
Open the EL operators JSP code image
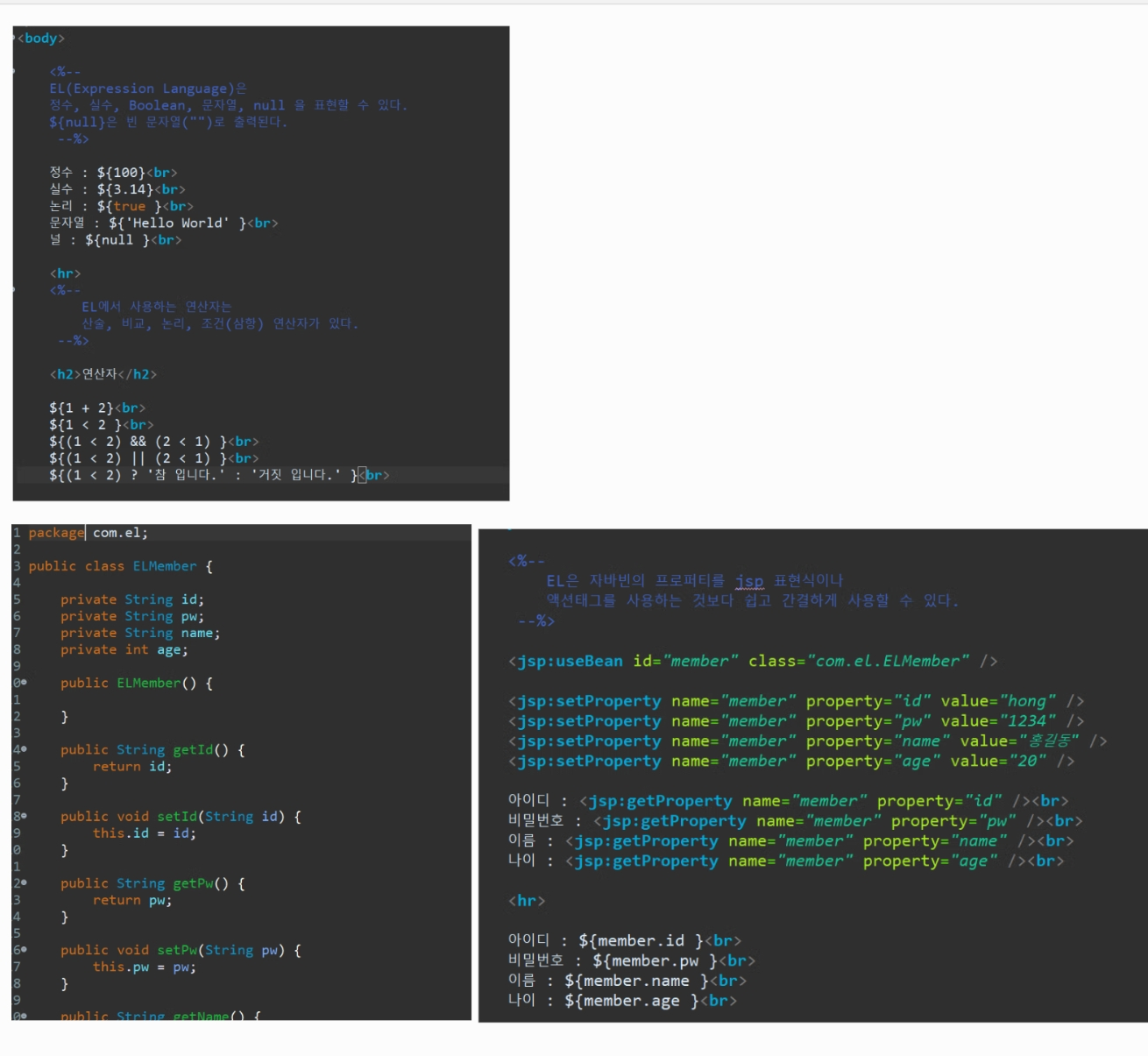(x=261, y=263)
